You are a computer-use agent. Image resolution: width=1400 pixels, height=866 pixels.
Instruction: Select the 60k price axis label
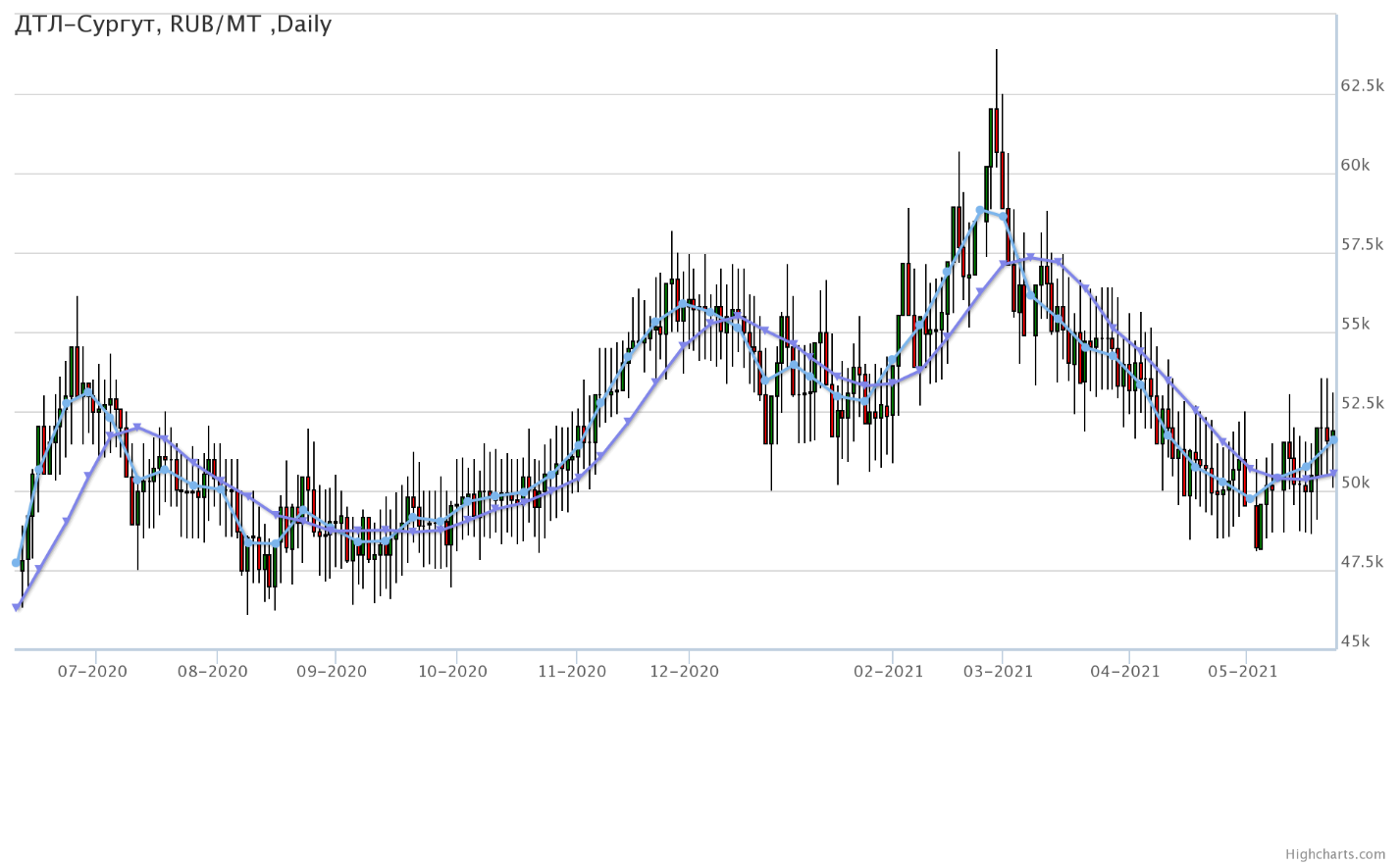tap(1355, 165)
